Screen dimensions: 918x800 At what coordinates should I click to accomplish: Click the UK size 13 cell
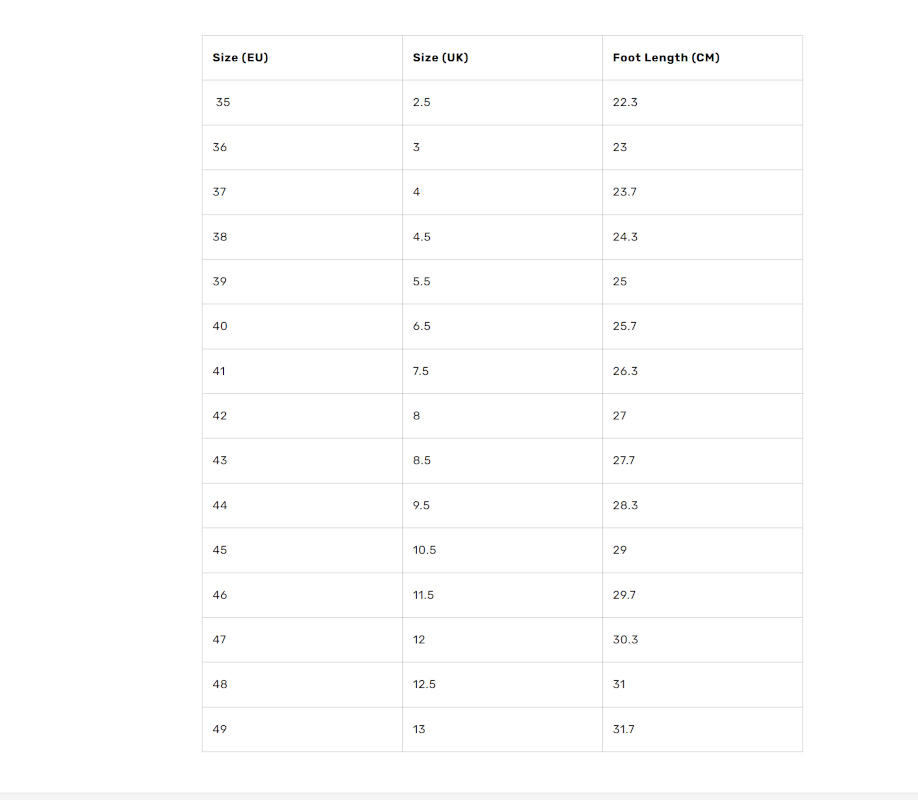click(419, 729)
